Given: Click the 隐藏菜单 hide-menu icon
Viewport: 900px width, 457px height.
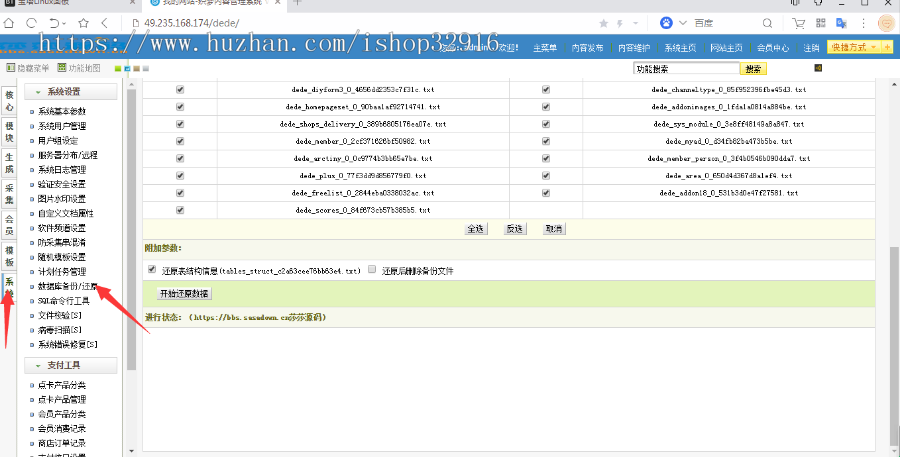Looking at the screenshot, I should (x=10, y=68).
